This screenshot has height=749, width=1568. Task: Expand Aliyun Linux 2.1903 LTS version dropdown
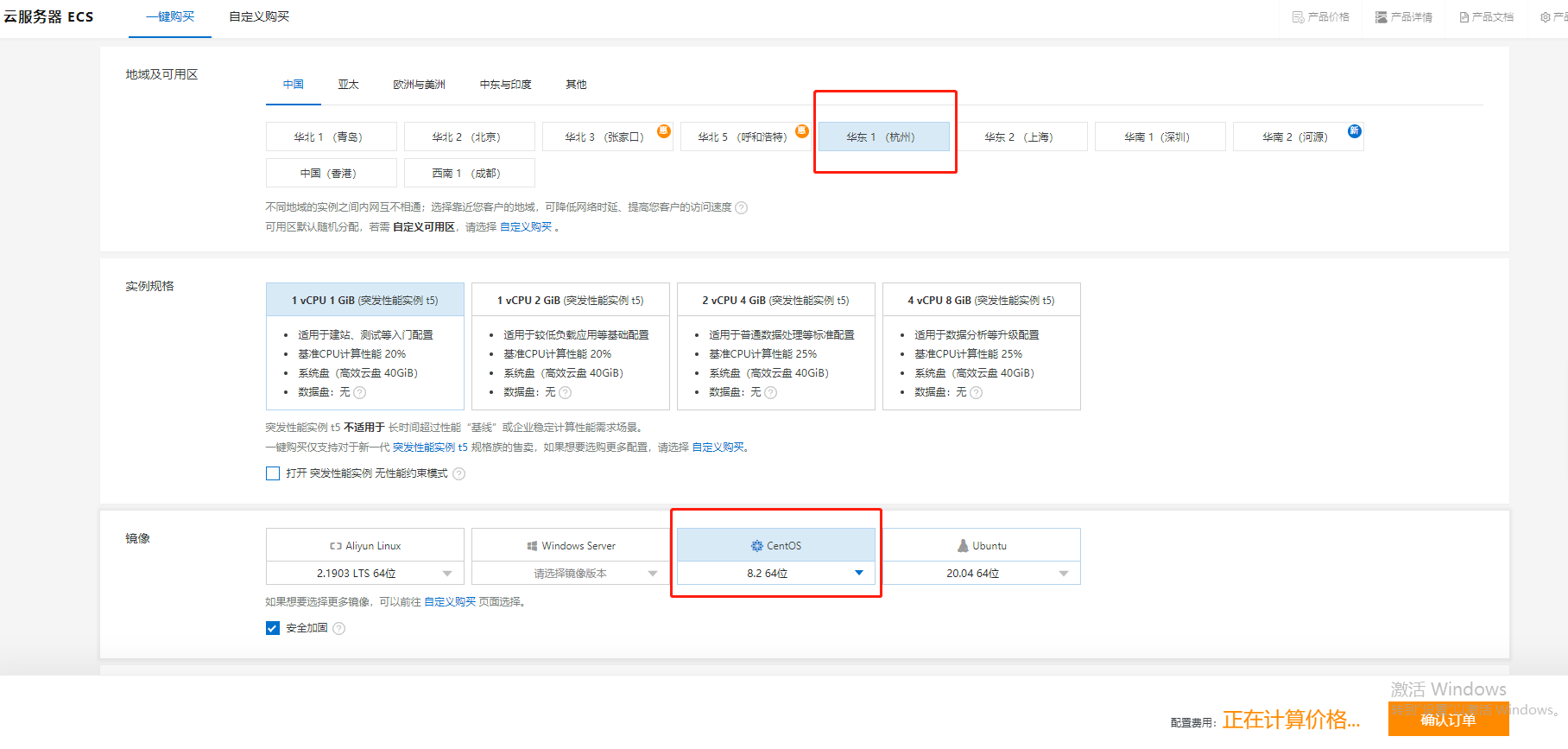[365, 574]
